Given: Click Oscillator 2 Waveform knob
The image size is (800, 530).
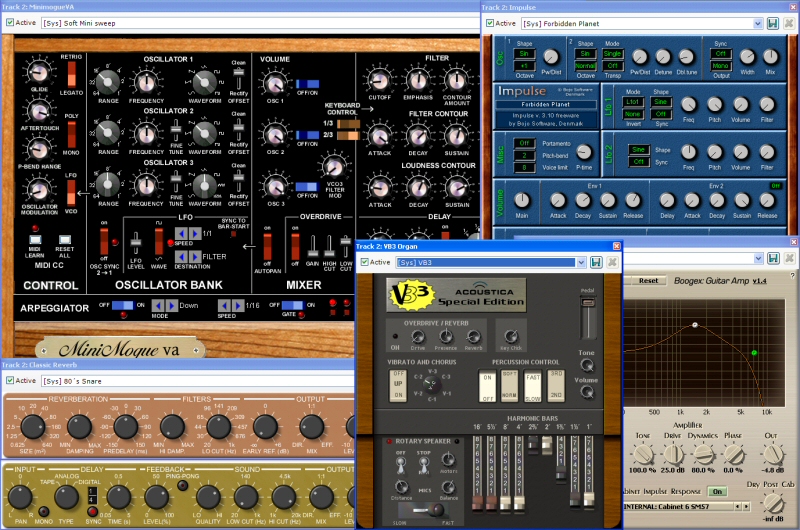Looking at the screenshot, I should (x=205, y=134).
